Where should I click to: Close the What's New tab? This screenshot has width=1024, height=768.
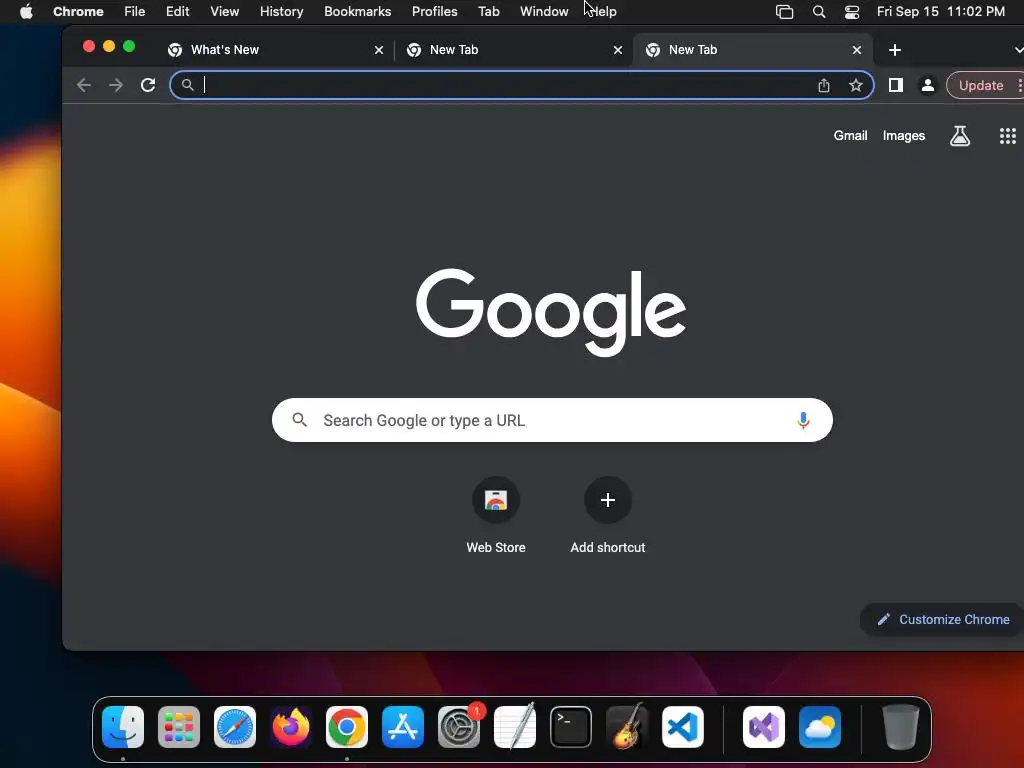click(x=379, y=50)
